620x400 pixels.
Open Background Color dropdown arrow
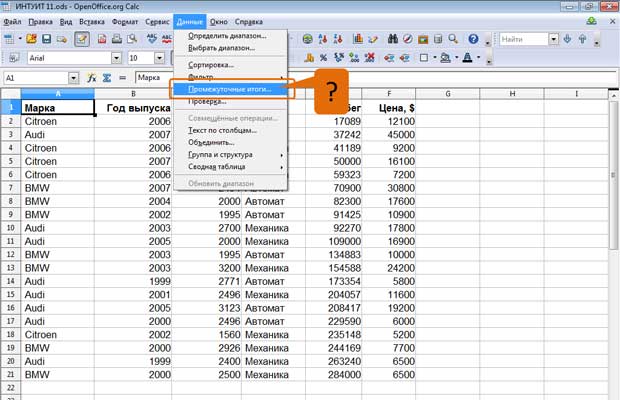click(x=456, y=58)
